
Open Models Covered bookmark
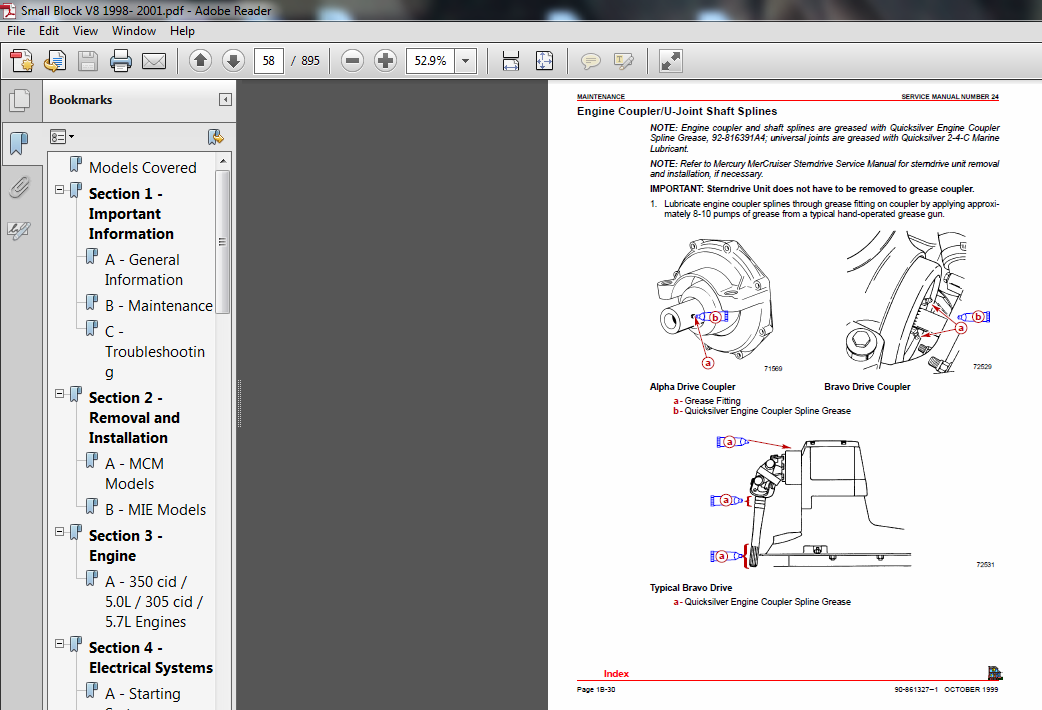143,168
